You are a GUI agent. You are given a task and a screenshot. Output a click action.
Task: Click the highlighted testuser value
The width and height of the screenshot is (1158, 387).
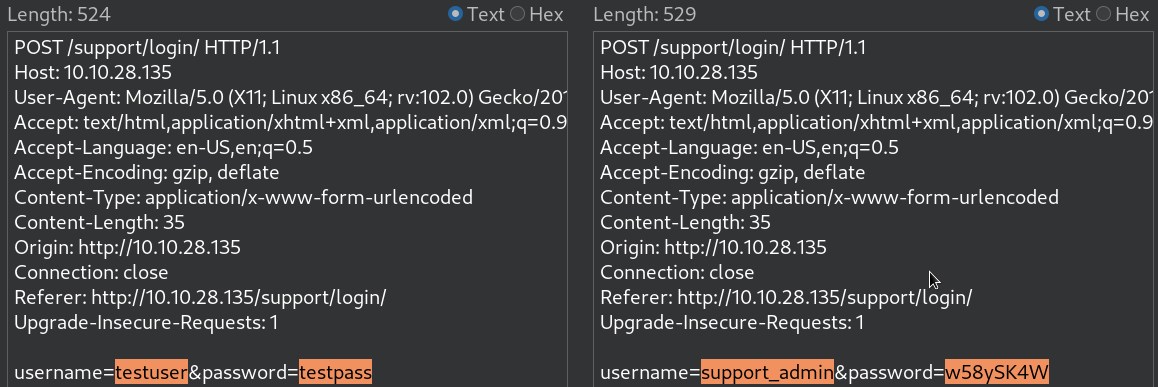(x=151, y=373)
